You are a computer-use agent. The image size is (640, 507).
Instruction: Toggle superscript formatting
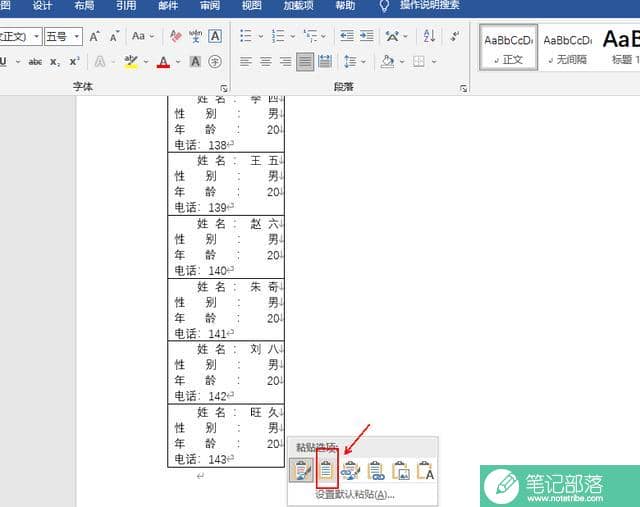(x=74, y=62)
